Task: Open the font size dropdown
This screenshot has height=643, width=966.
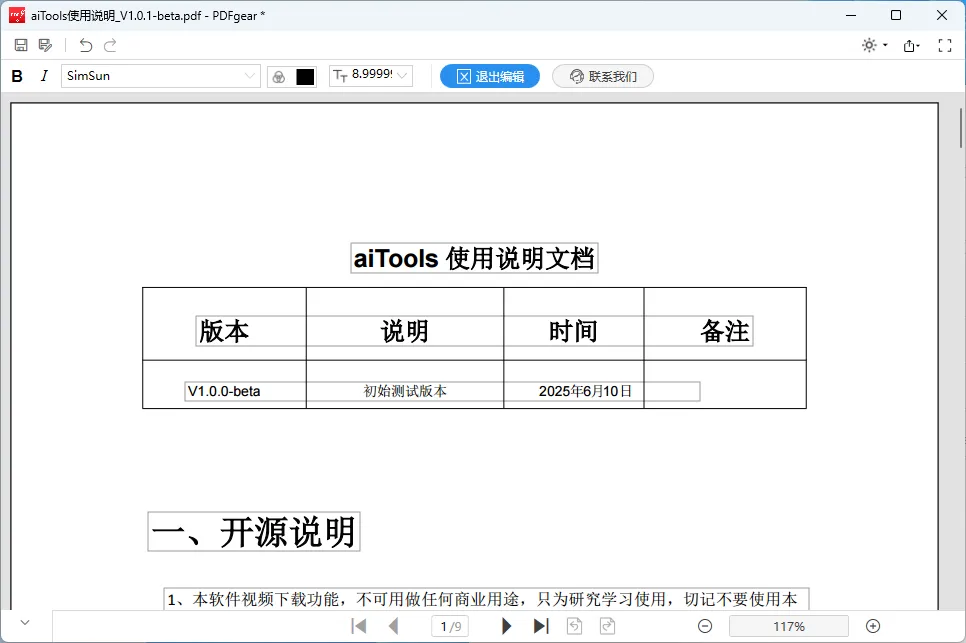Action: pyautogui.click(x=404, y=76)
